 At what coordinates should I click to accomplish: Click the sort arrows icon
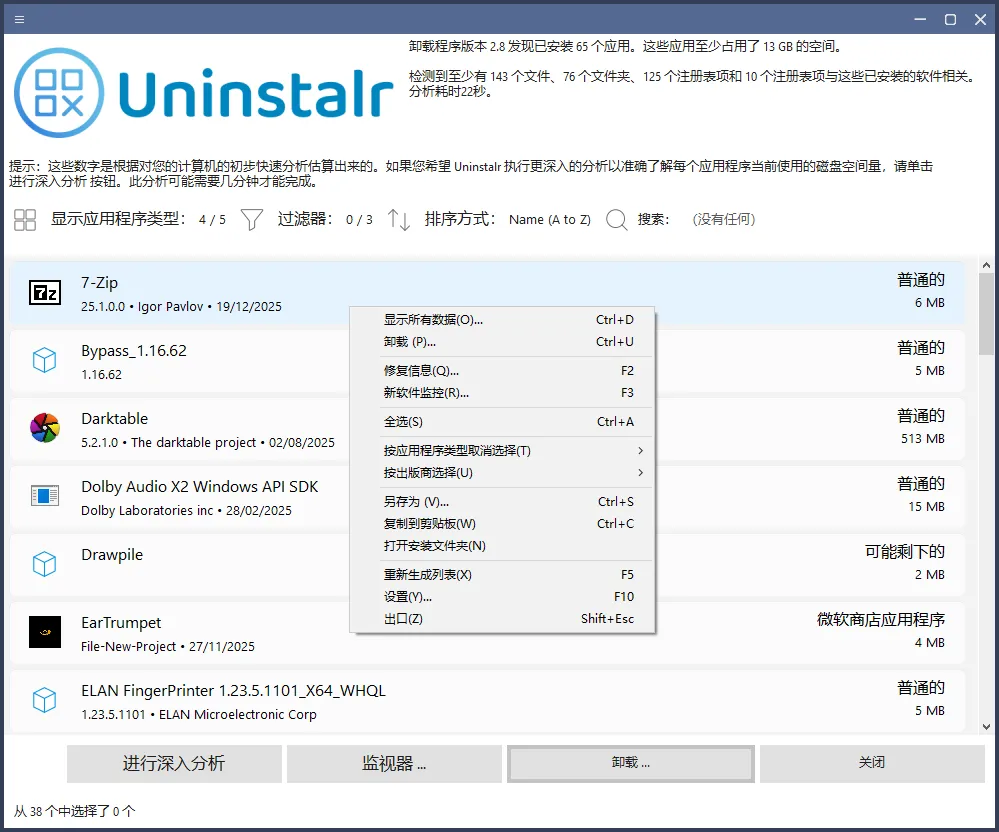[x=399, y=220]
